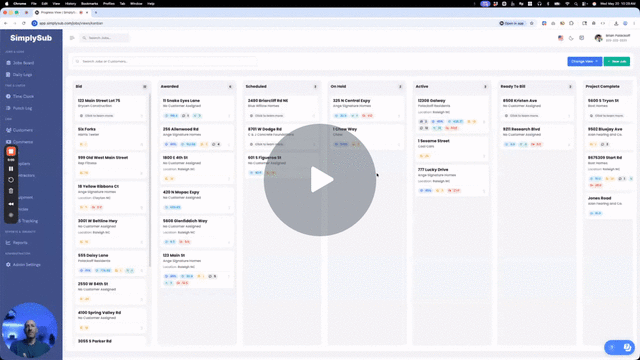The width and height of the screenshot is (640, 360).
Task: Open the language flag selector
Action: (560, 38)
